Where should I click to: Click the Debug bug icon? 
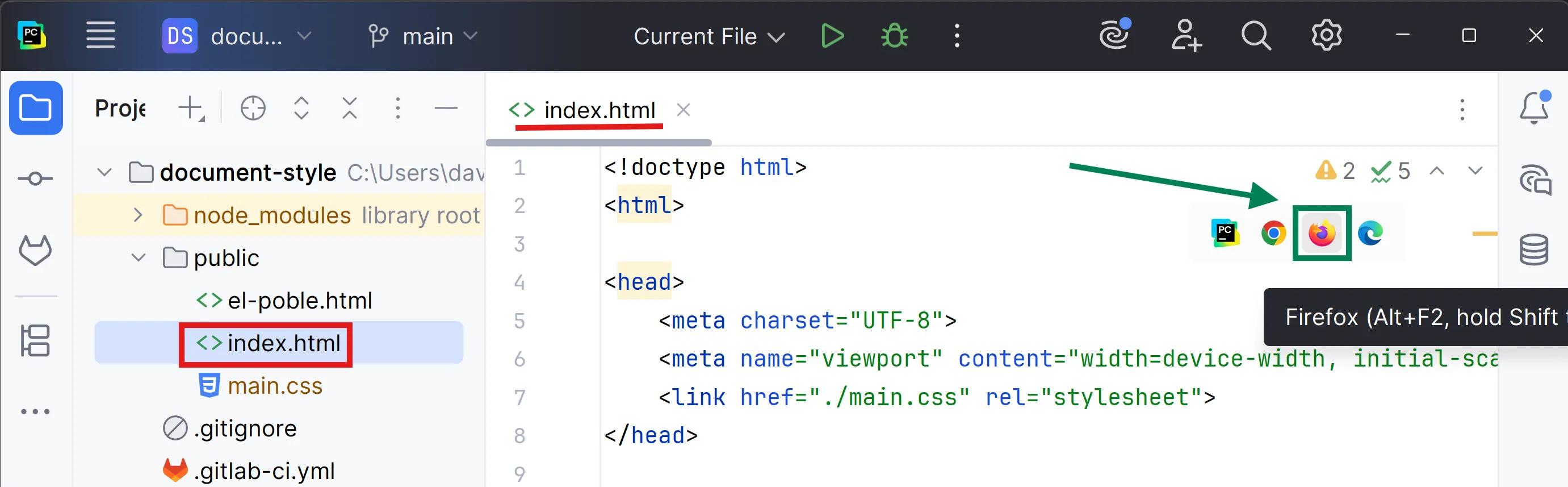[x=894, y=36]
